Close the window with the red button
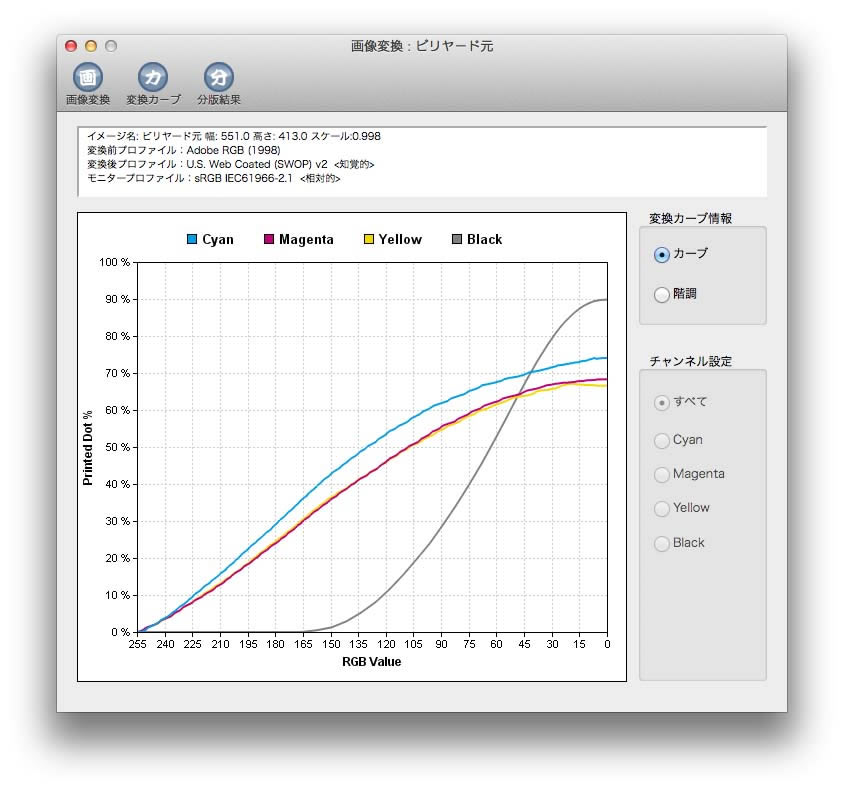The width and height of the screenshot is (844, 791). [x=71, y=46]
